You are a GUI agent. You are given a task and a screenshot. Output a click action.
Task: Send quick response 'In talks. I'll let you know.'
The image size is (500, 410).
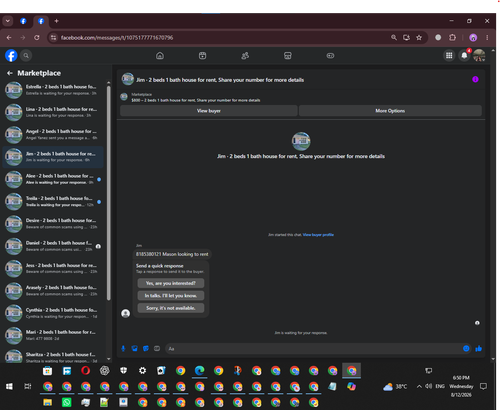(171, 296)
